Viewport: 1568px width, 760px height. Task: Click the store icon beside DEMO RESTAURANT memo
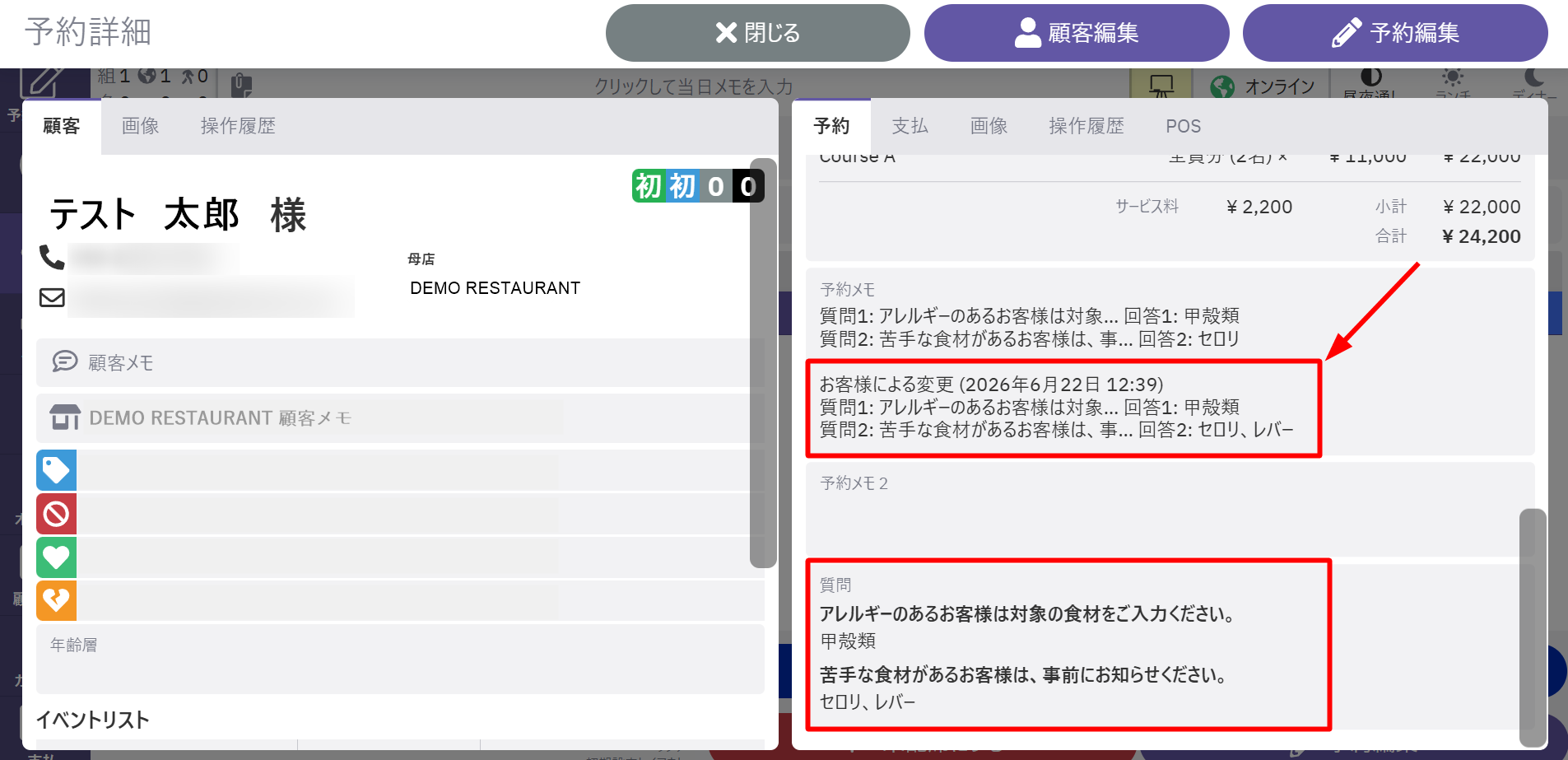pos(65,417)
